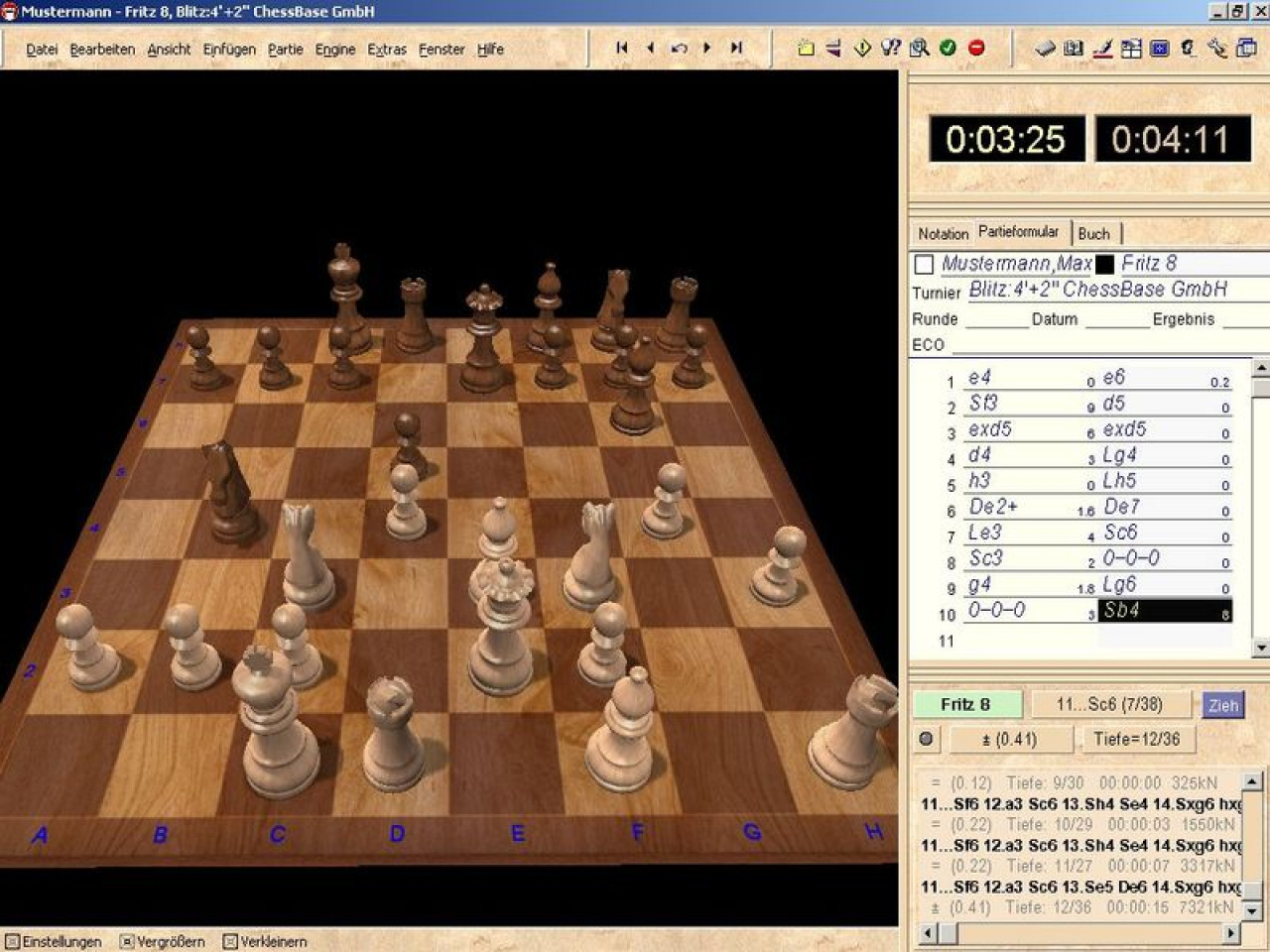Viewport: 1270px width, 952px height.
Task: Click the black clock showing 0:04:11
Action: tap(1172, 139)
